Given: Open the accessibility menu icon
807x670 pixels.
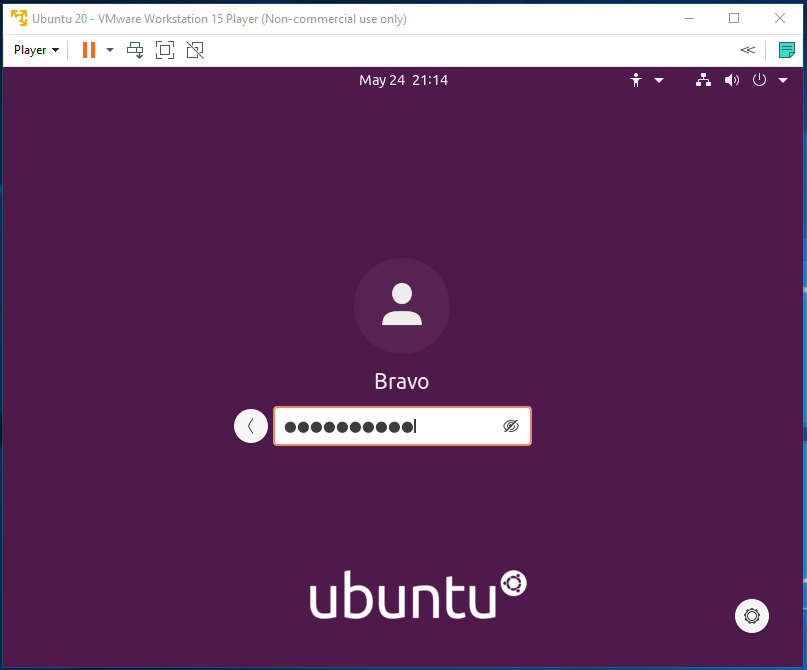Looking at the screenshot, I should click(x=636, y=80).
